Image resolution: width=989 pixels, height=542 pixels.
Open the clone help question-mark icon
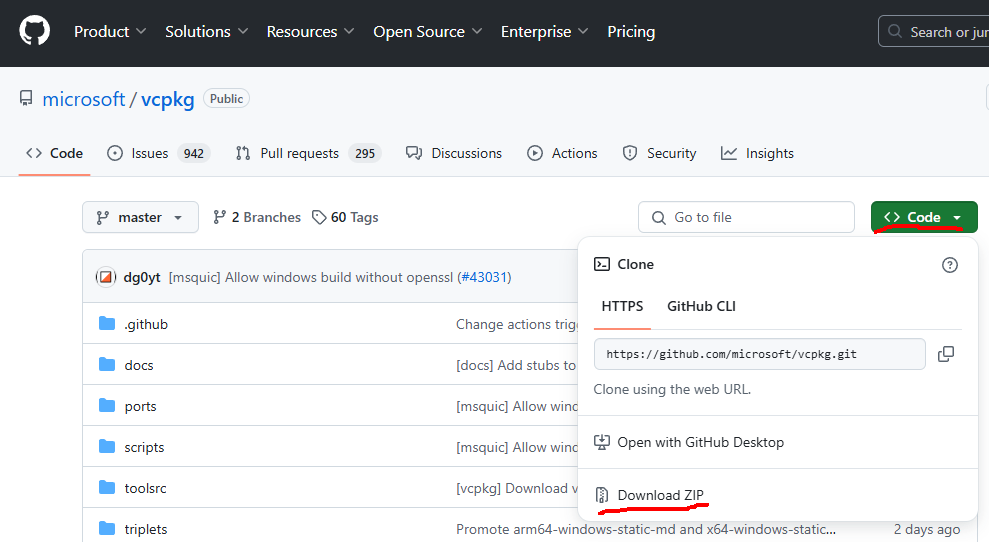pyautogui.click(x=949, y=265)
